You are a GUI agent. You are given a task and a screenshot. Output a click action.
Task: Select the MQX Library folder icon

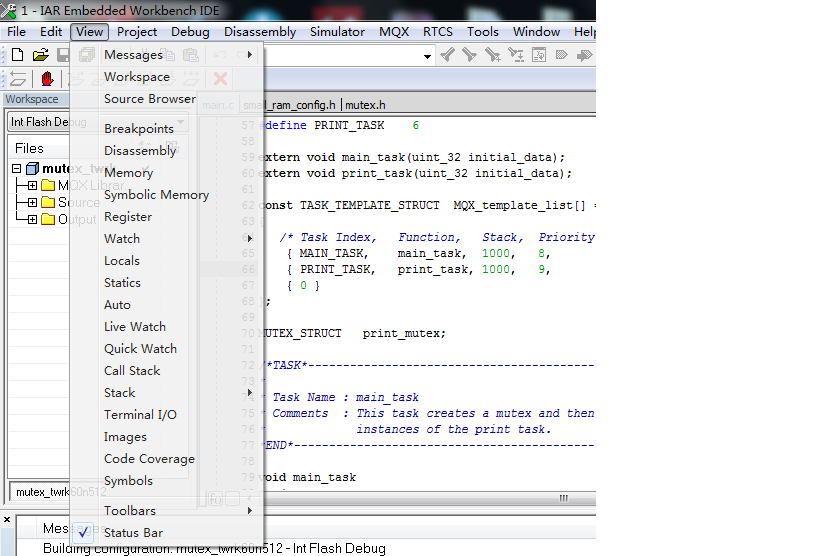[48, 185]
